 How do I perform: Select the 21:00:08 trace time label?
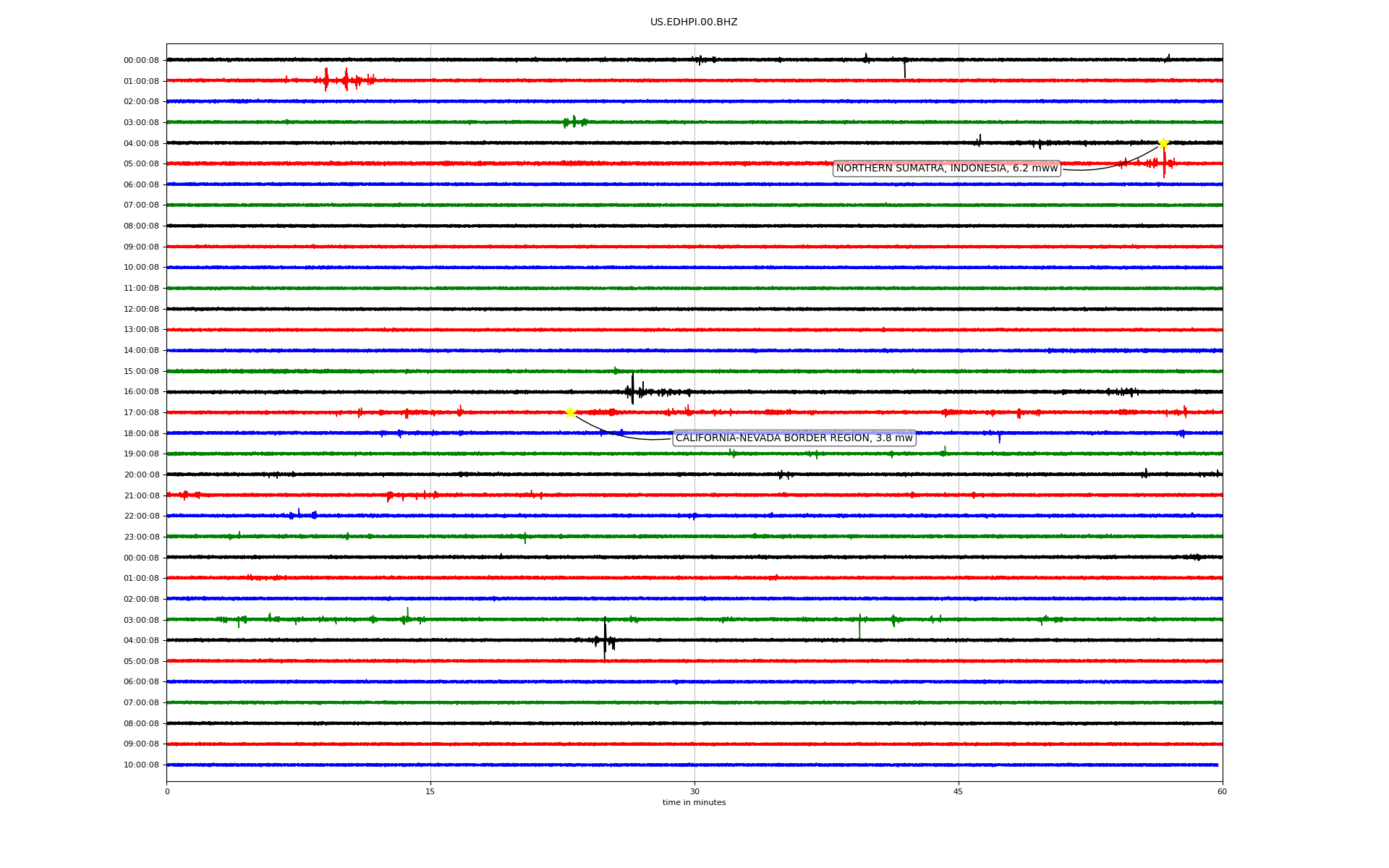[x=141, y=496]
